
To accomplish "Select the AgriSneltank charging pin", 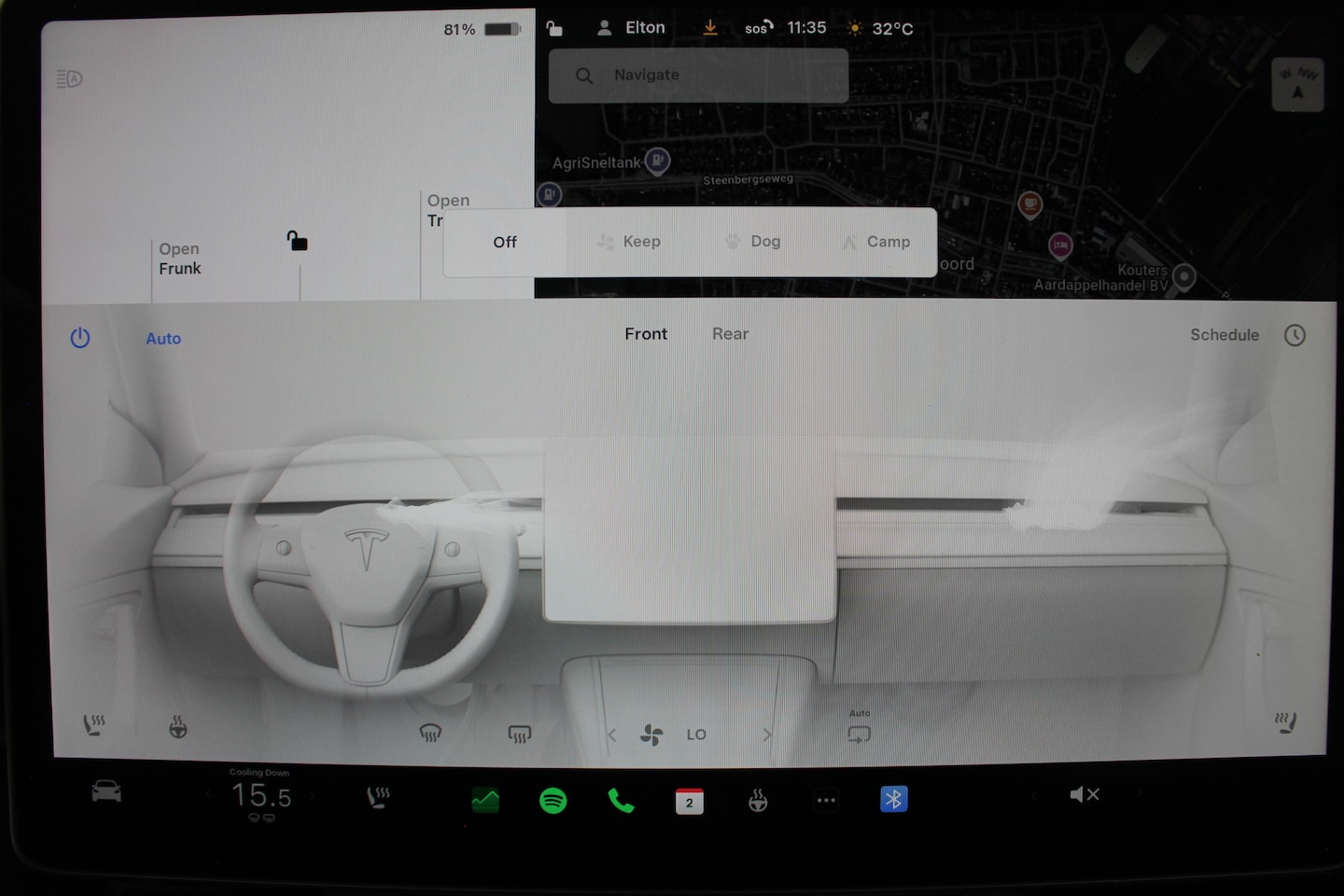I will [x=657, y=161].
